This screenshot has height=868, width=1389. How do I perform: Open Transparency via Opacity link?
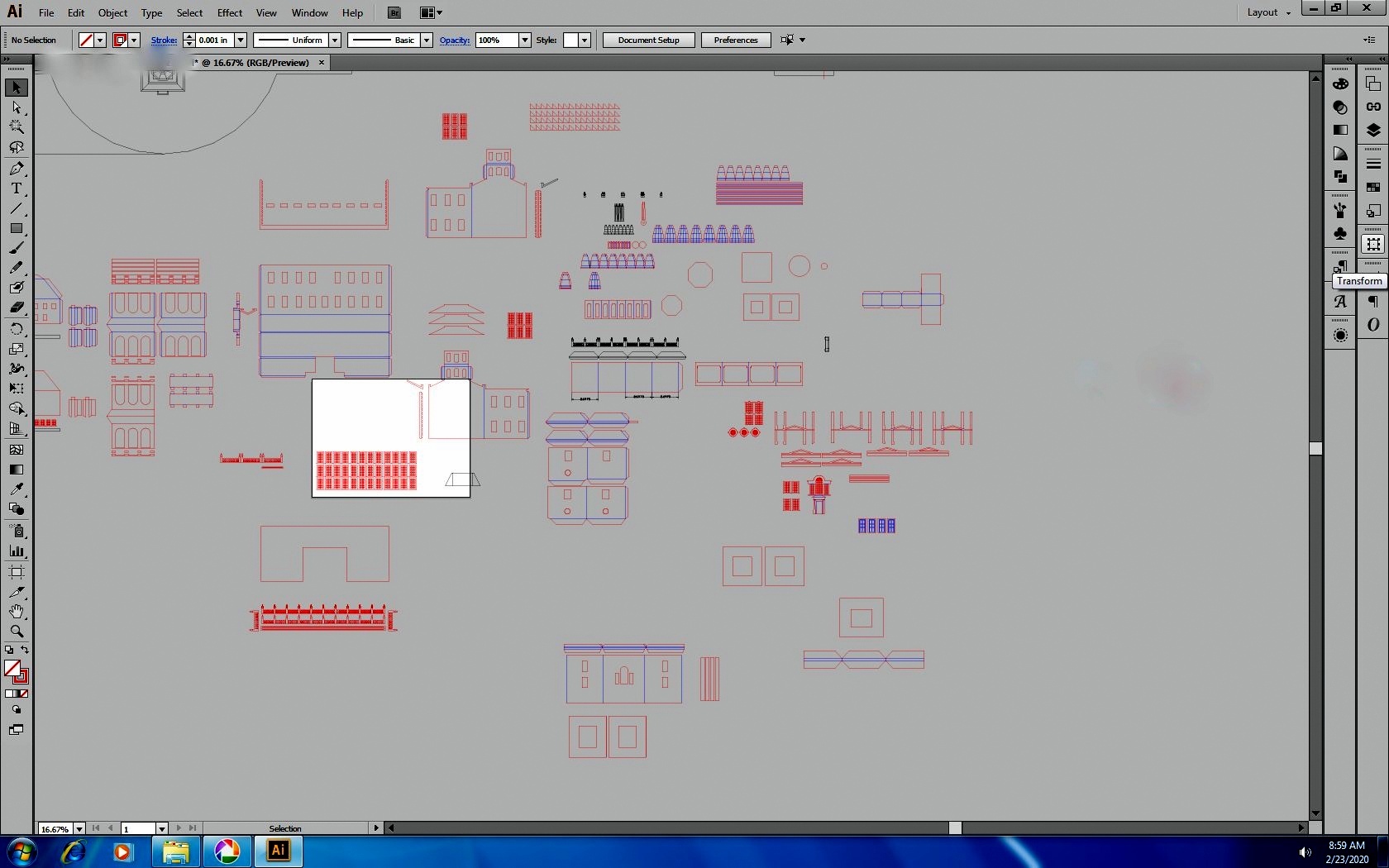(455, 40)
